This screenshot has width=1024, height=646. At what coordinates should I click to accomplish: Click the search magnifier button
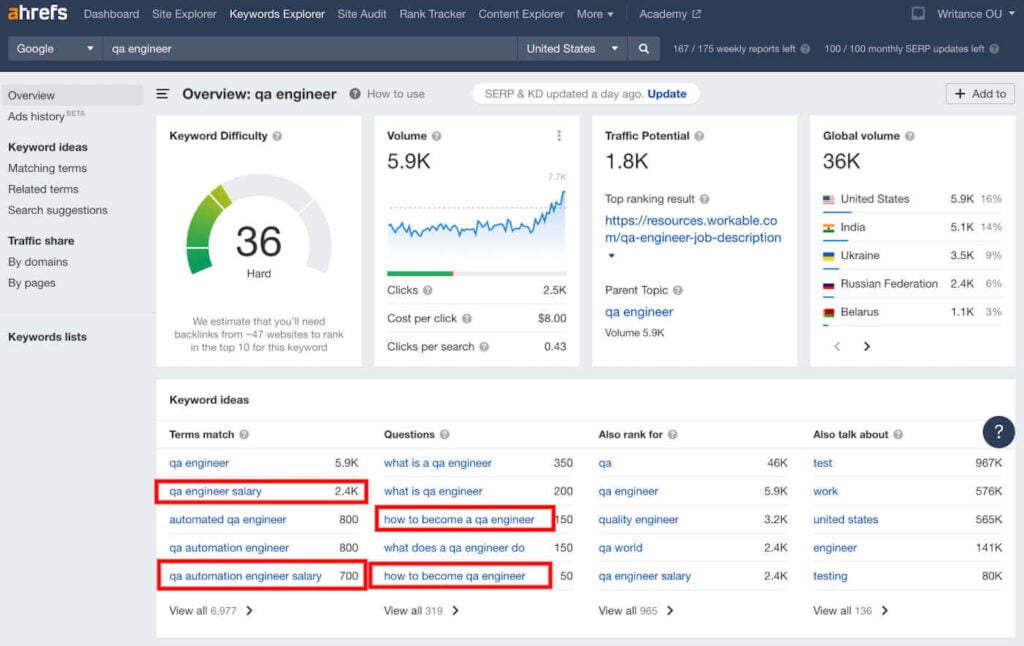coord(644,49)
